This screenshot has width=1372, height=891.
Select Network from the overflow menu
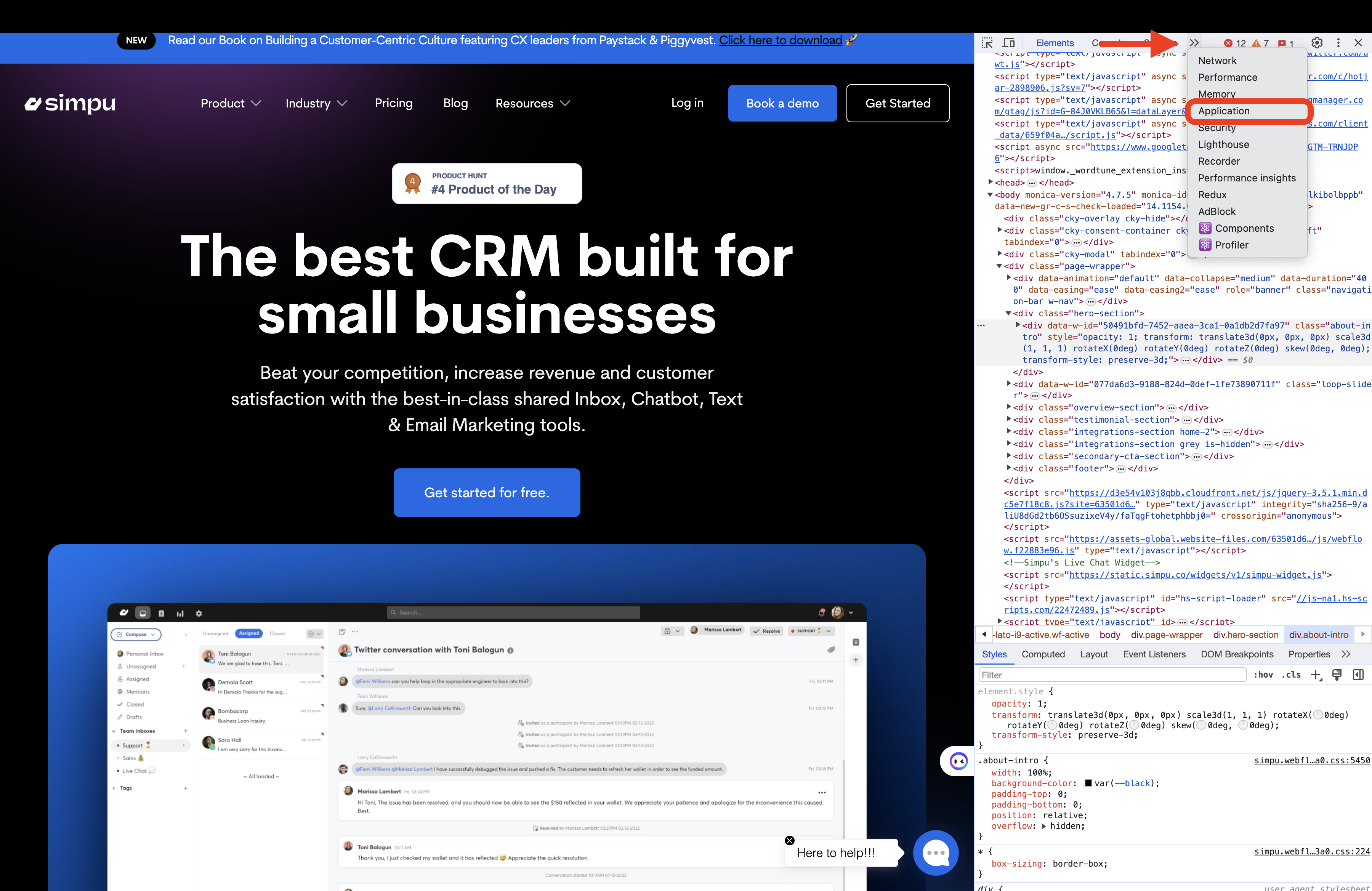point(1217,61)
